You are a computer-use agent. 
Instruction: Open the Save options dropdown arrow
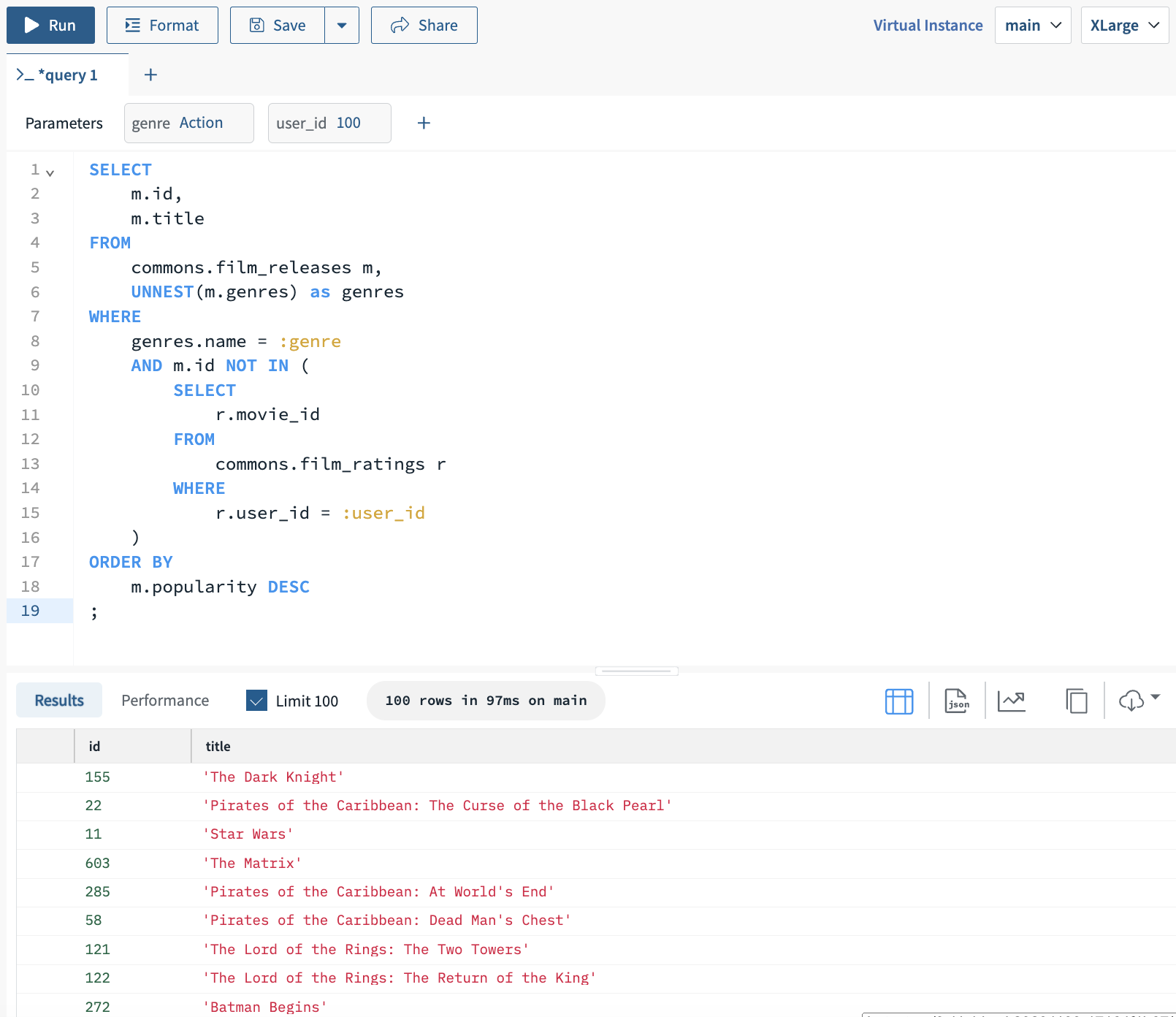tap(342, 26)
